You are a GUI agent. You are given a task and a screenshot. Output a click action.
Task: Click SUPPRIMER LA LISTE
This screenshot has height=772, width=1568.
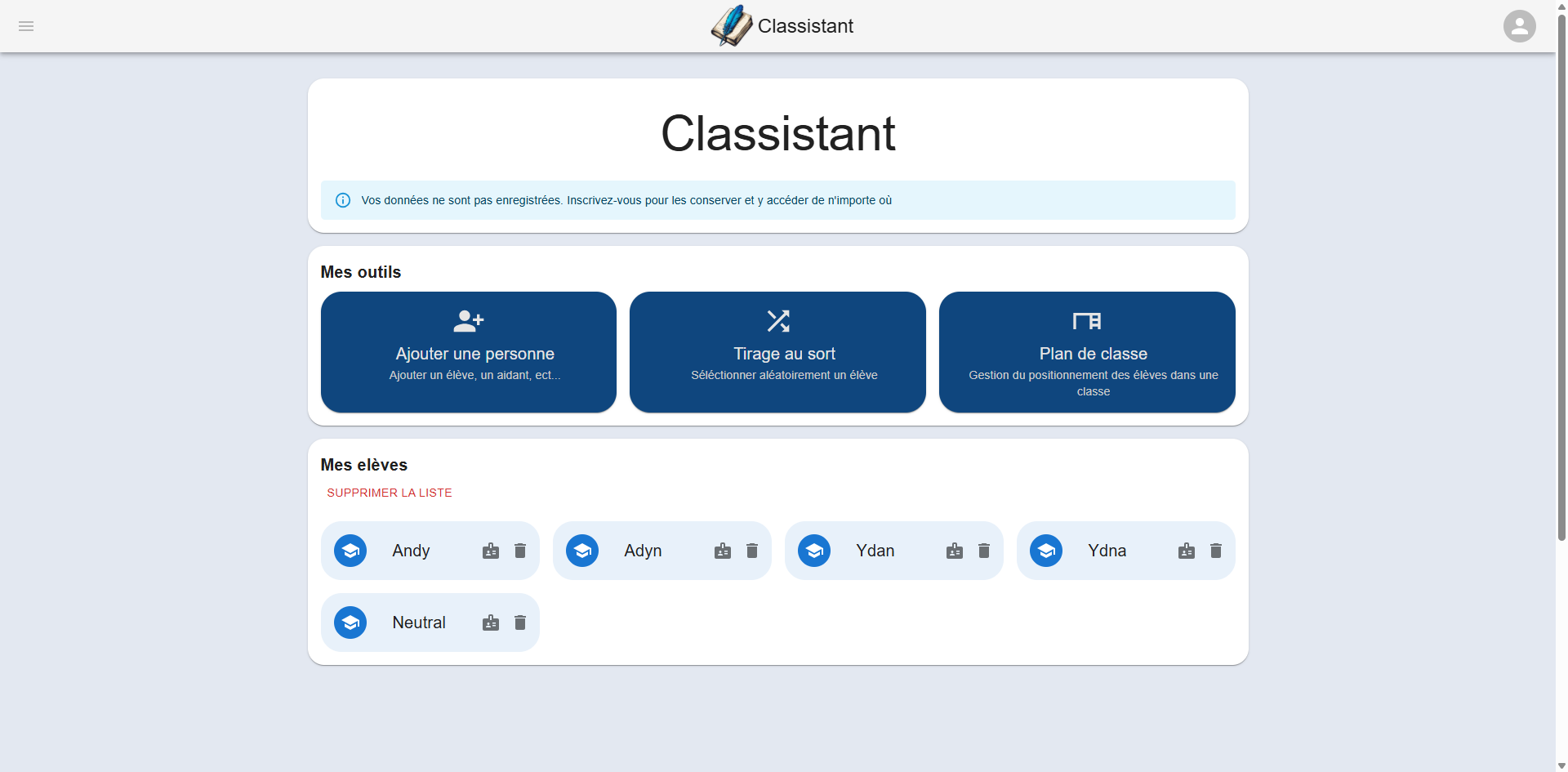[x=390, y=493]
